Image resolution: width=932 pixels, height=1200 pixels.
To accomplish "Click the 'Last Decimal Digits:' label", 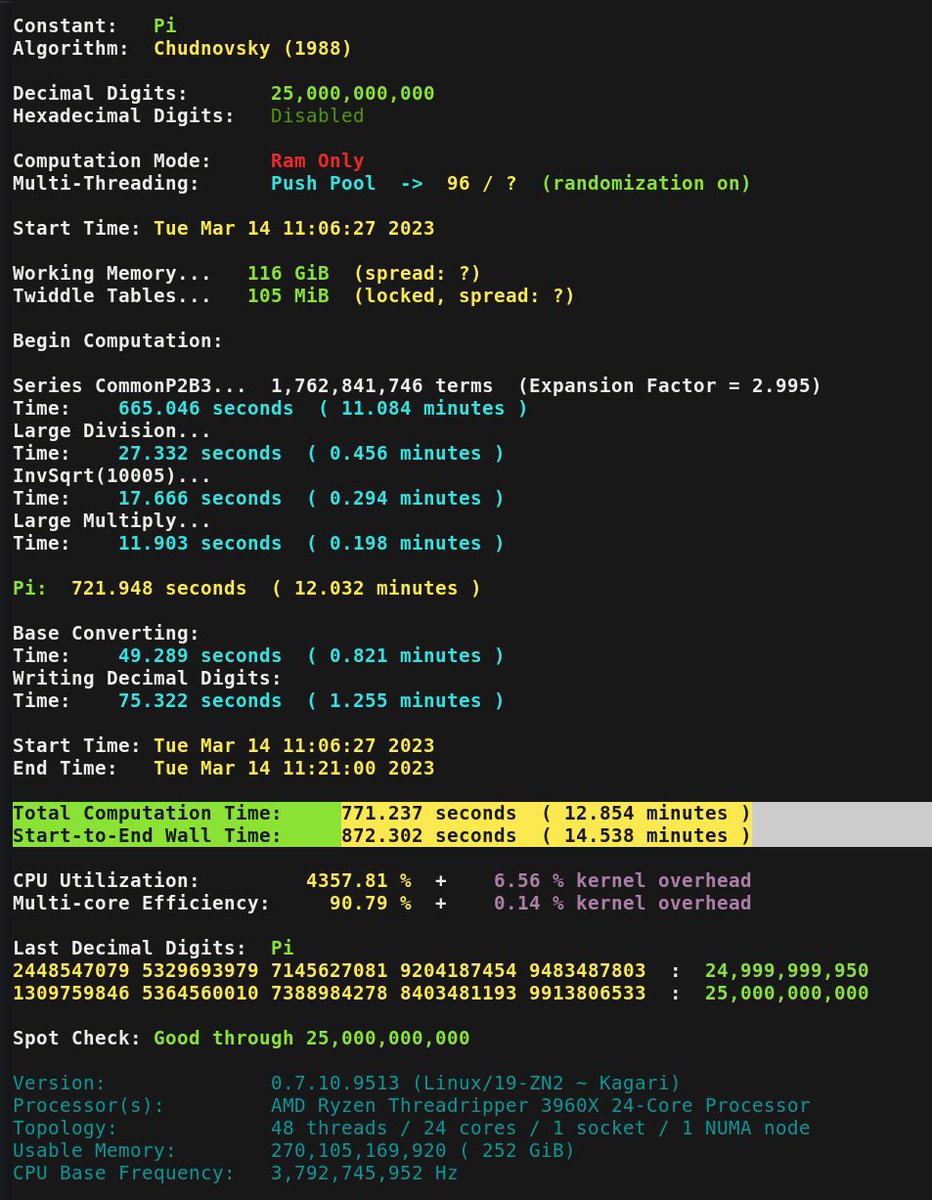I will (129, 948).
